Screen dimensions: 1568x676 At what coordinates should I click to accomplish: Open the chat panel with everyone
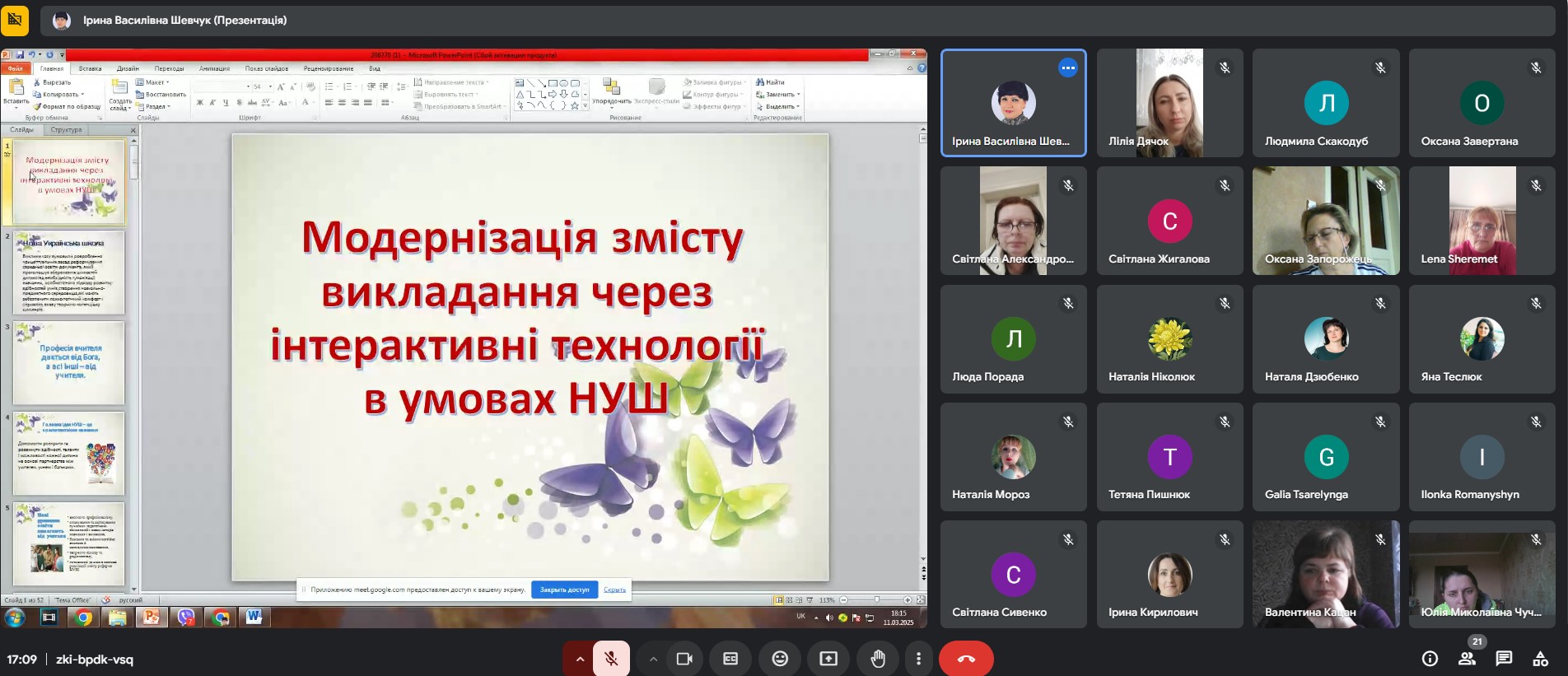tap(1504, 659)
